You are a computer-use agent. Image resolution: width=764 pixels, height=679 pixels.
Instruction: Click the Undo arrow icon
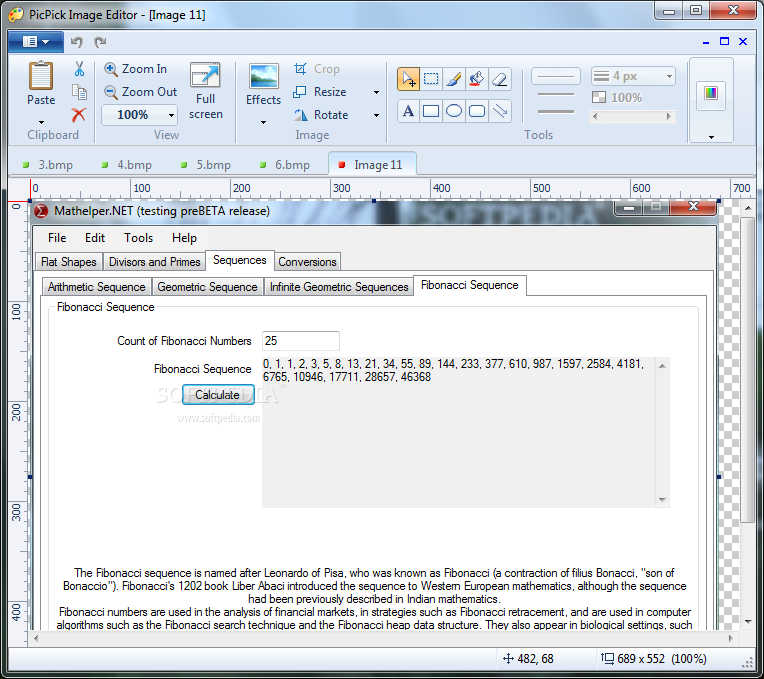76,42
